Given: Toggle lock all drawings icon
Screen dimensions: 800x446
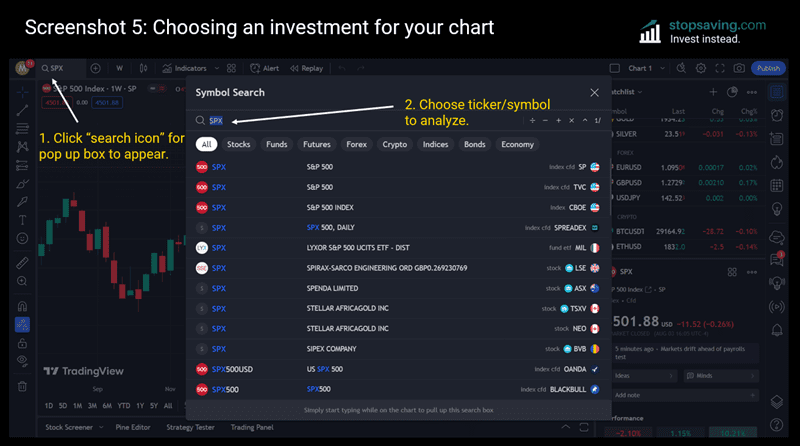Looking at the screenshot, I should (22, 343).
